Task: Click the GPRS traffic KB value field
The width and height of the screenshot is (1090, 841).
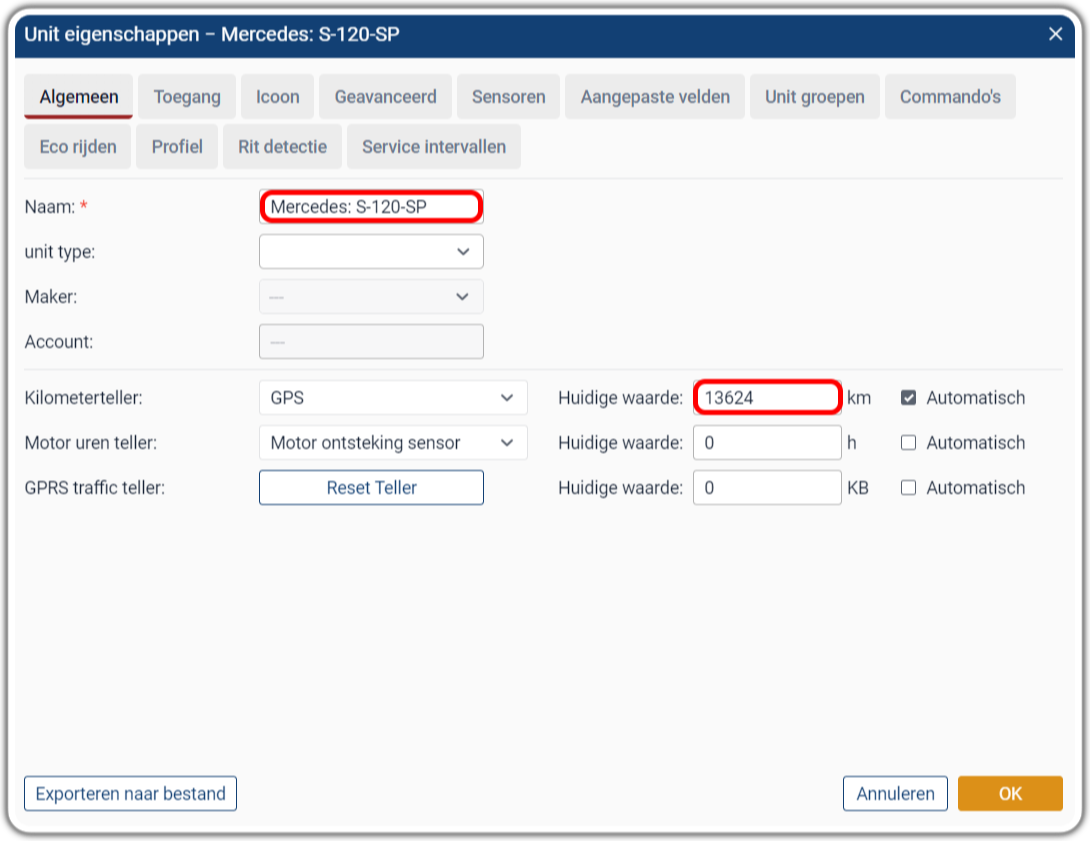Action: pos(767,488)
